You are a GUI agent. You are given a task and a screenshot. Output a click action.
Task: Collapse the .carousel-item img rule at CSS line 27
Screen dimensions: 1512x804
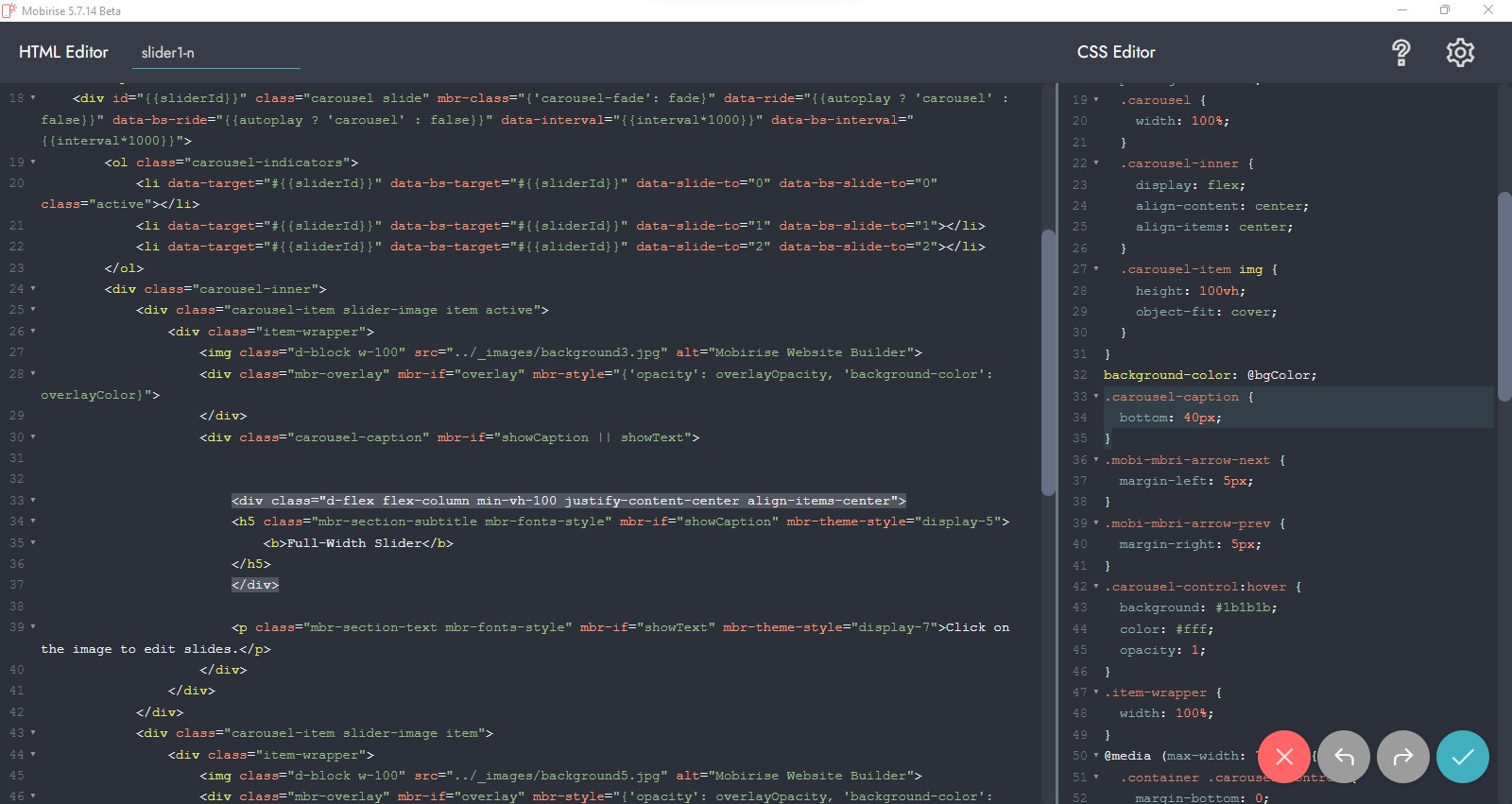coord(1096,269)
